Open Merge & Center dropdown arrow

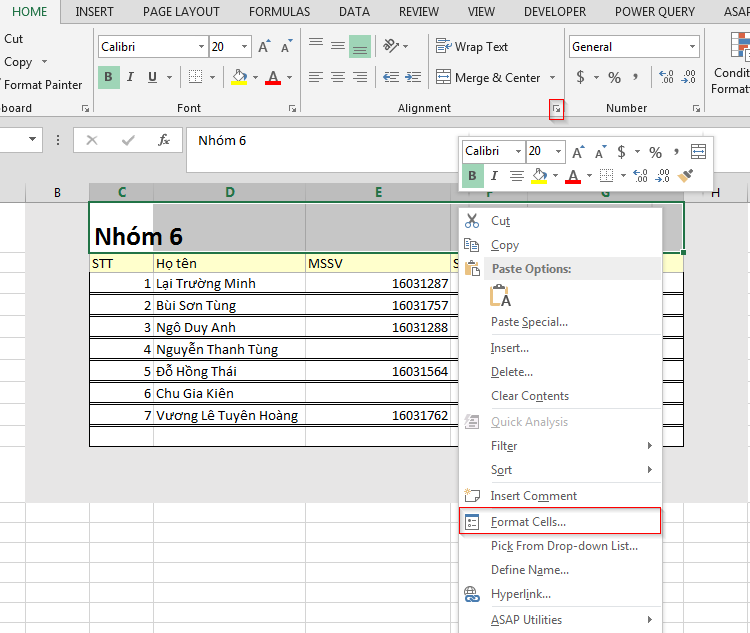click(552, 77)
